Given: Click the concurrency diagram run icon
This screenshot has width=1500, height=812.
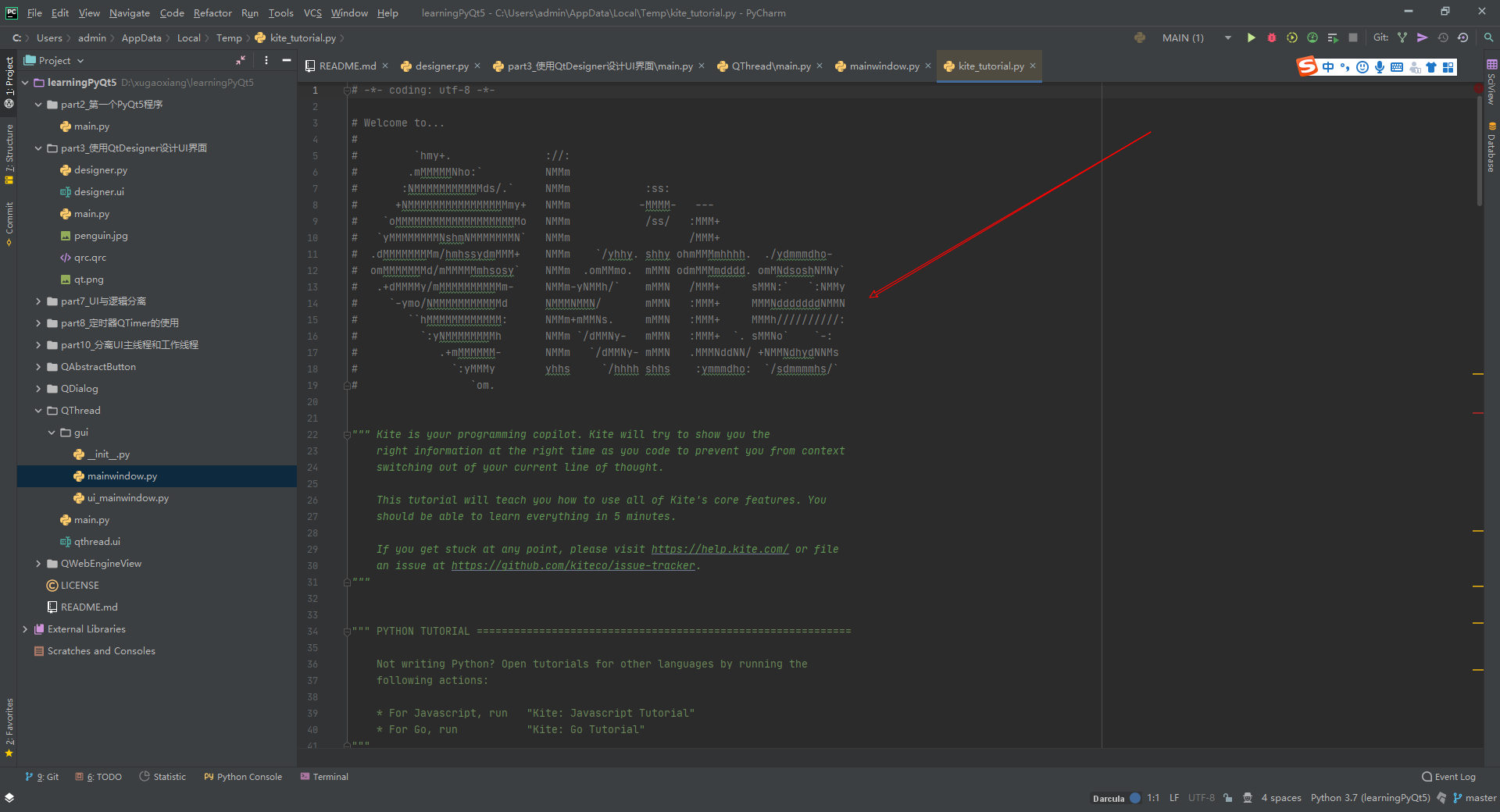Looking at the screenshot, I should pyautogui.click(x=1333, y=37).
